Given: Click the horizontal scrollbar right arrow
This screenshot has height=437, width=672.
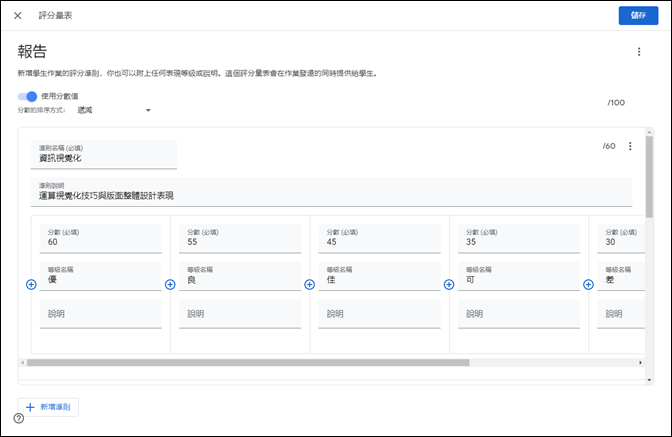Looking at the screenshot, I should pyautogui.click(x=641, y=363).
